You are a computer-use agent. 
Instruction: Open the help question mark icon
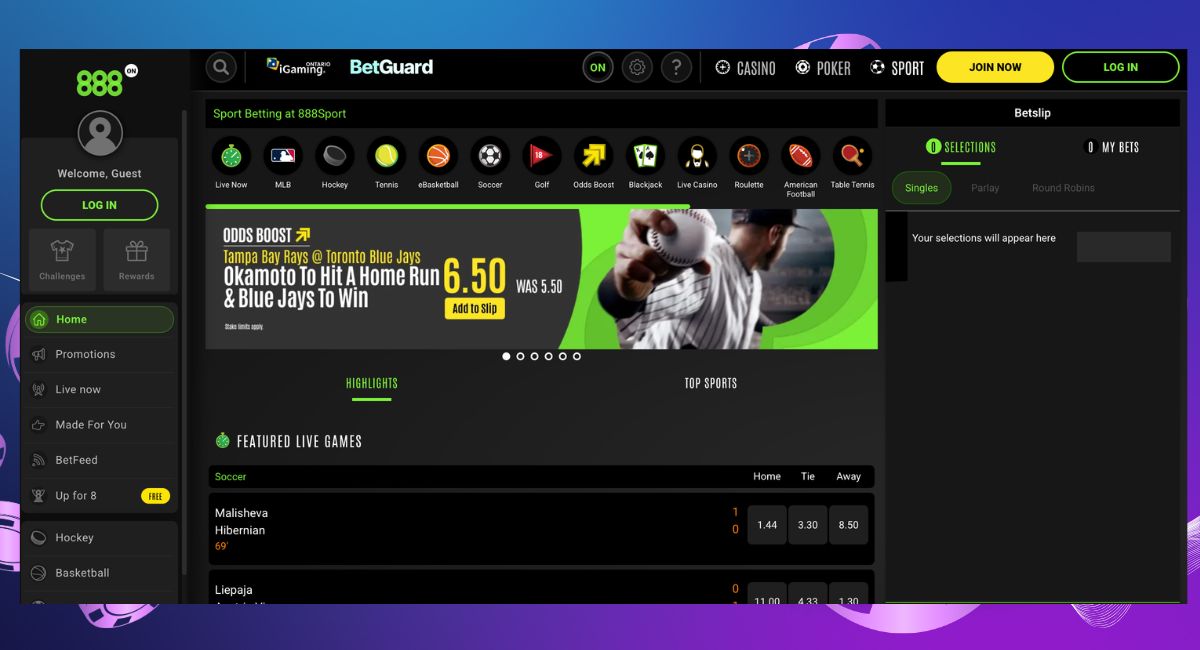pos(676,68)
